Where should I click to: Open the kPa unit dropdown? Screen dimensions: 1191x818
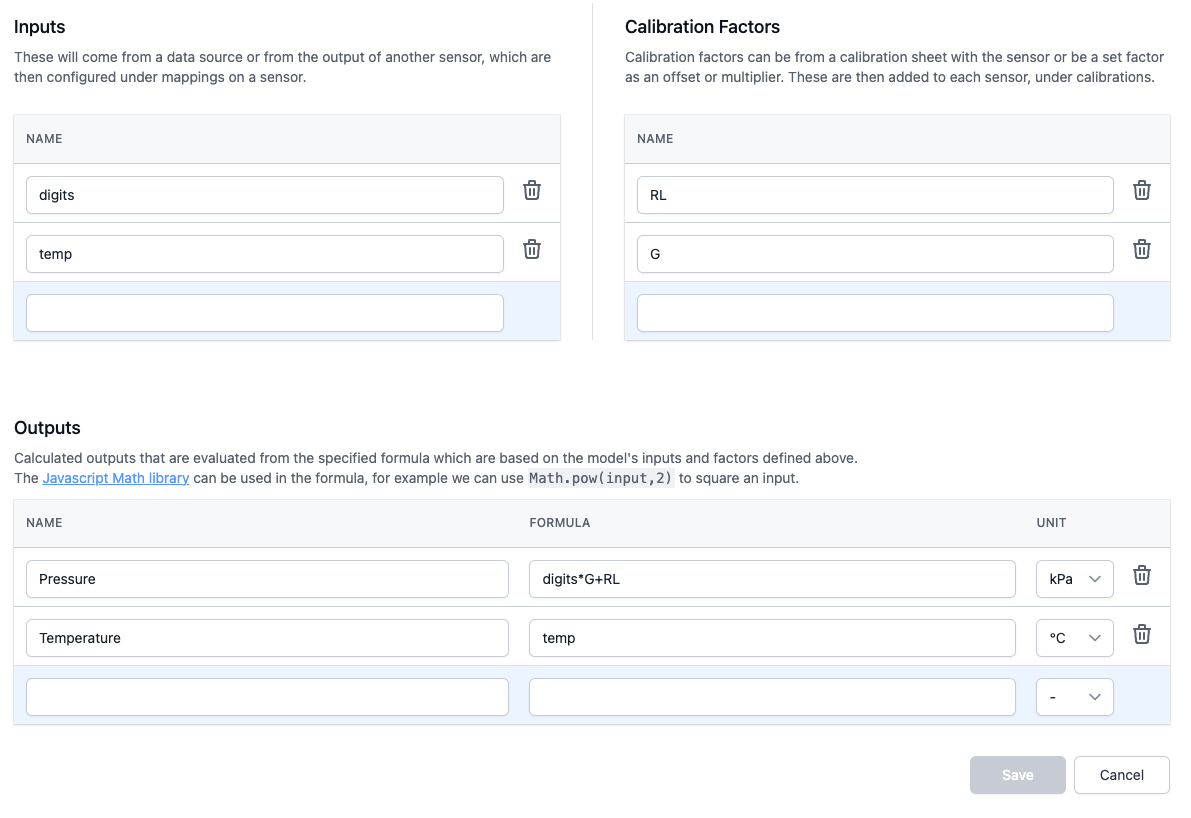click(1074, 579)
